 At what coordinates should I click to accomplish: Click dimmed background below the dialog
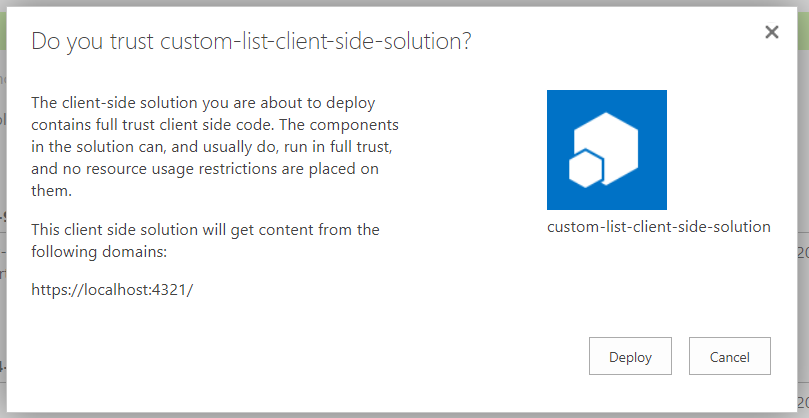[400, 414]
